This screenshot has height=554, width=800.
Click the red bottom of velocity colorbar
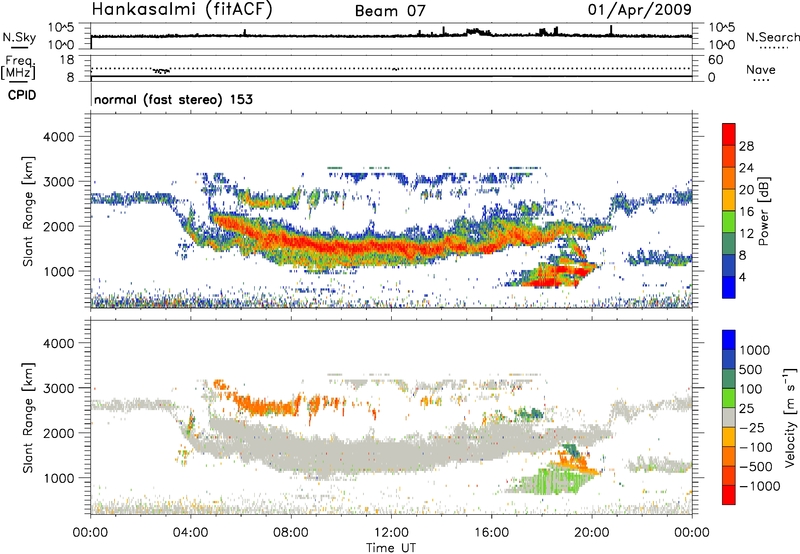click(729, 495)
